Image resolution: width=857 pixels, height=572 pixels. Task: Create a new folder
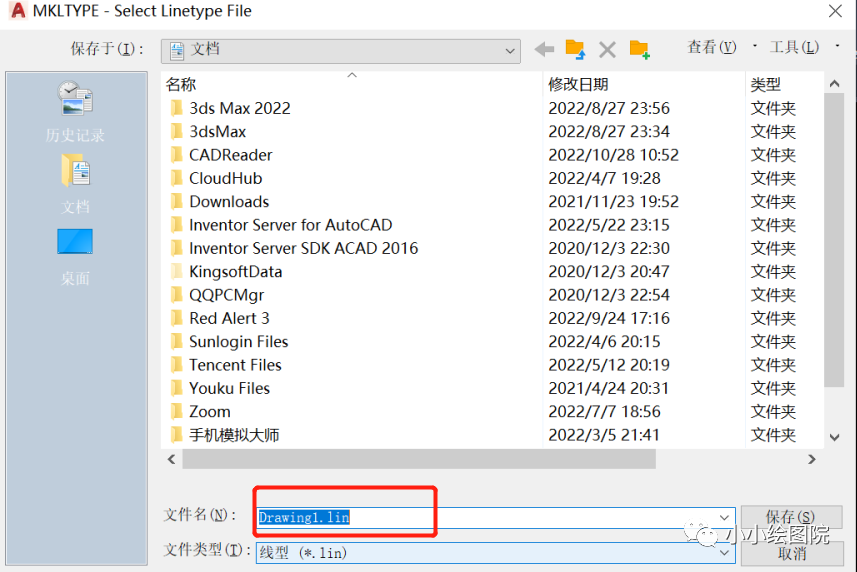coord(639,50)
